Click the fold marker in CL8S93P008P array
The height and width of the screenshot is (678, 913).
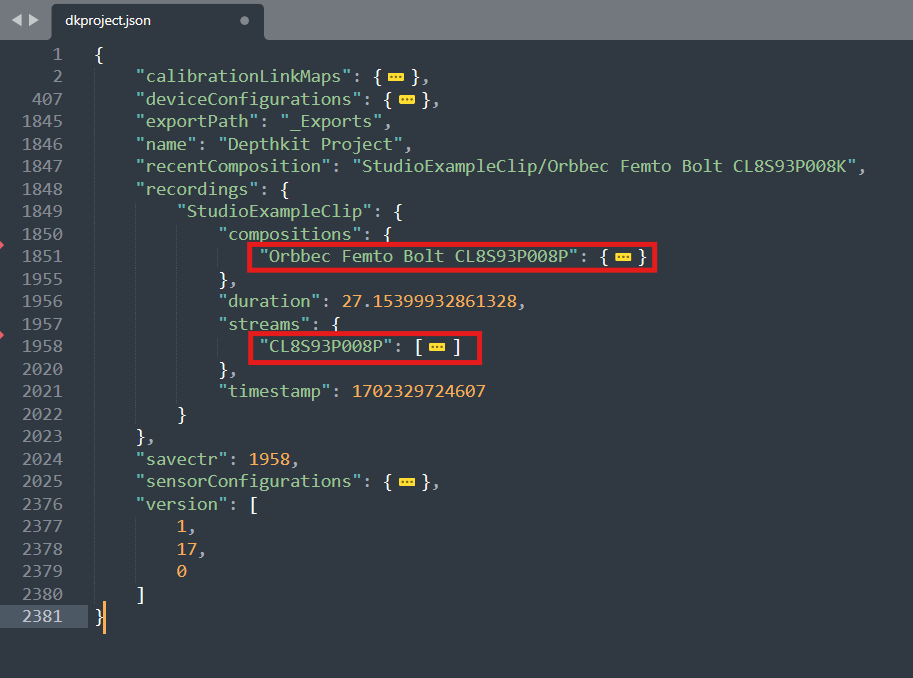pyautogui.click(x=437, y=347)
